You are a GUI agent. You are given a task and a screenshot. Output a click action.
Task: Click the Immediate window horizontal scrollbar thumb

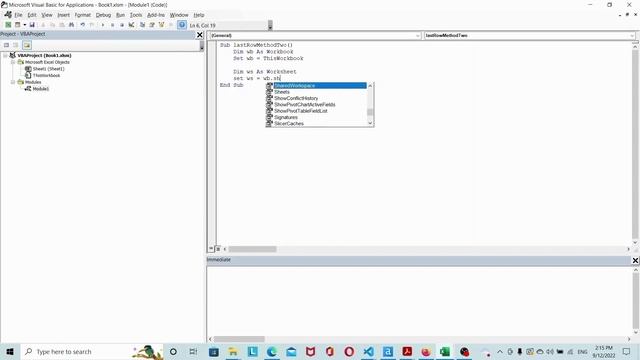(x=239, y=339)
